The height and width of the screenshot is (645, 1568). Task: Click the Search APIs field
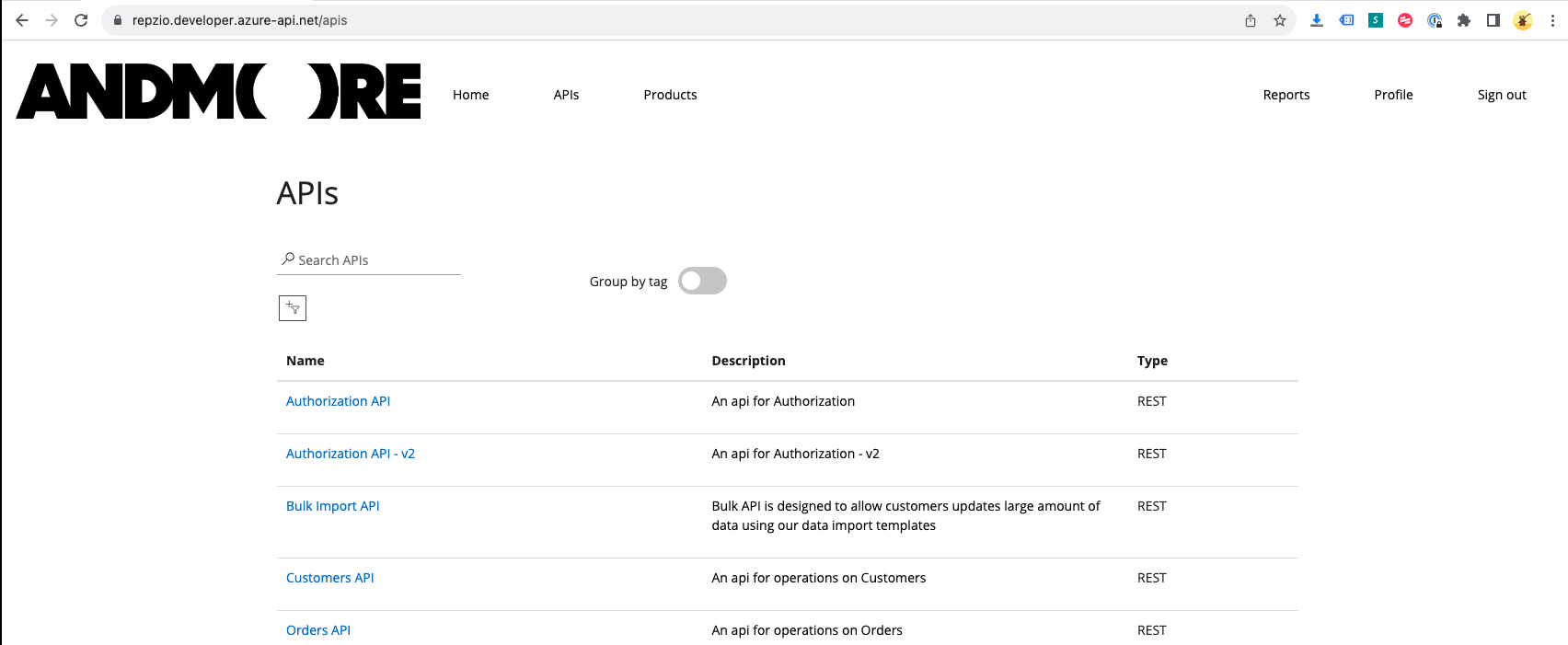point(369,260)
